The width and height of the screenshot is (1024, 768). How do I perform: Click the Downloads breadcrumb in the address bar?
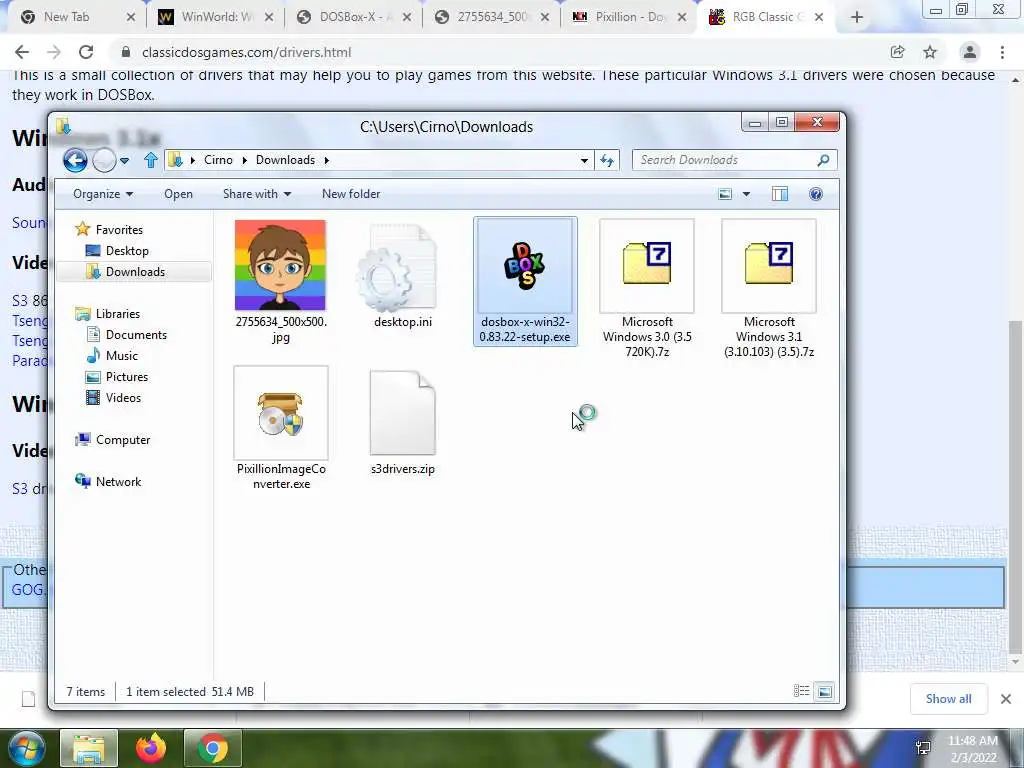coord(285,160)
